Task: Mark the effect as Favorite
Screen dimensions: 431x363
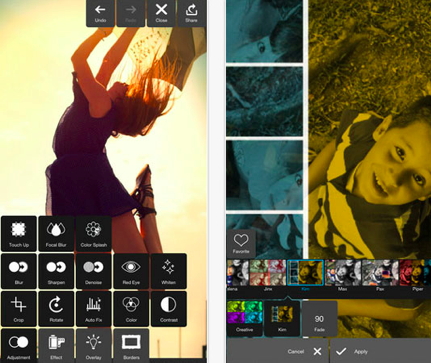Action: pyautogui.click(x=241, y=243)
